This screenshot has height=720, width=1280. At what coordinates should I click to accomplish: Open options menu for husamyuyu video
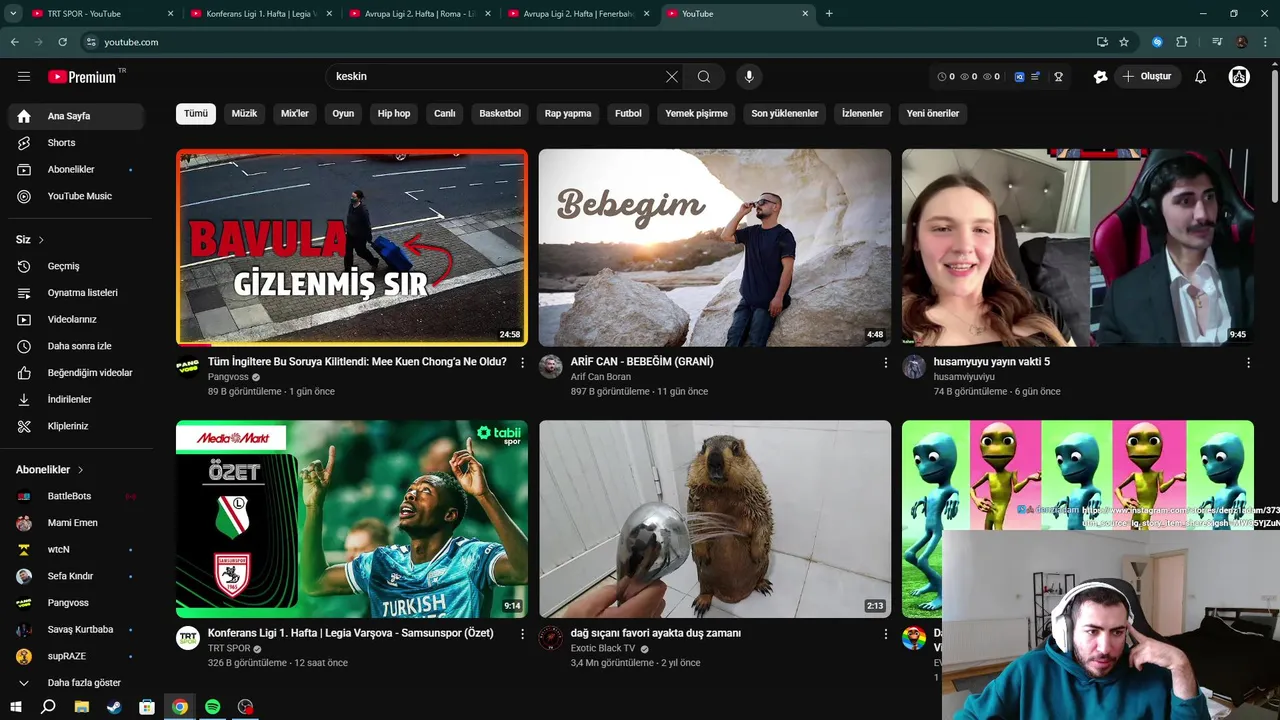pyautogui.click(x=1248, y=363)
